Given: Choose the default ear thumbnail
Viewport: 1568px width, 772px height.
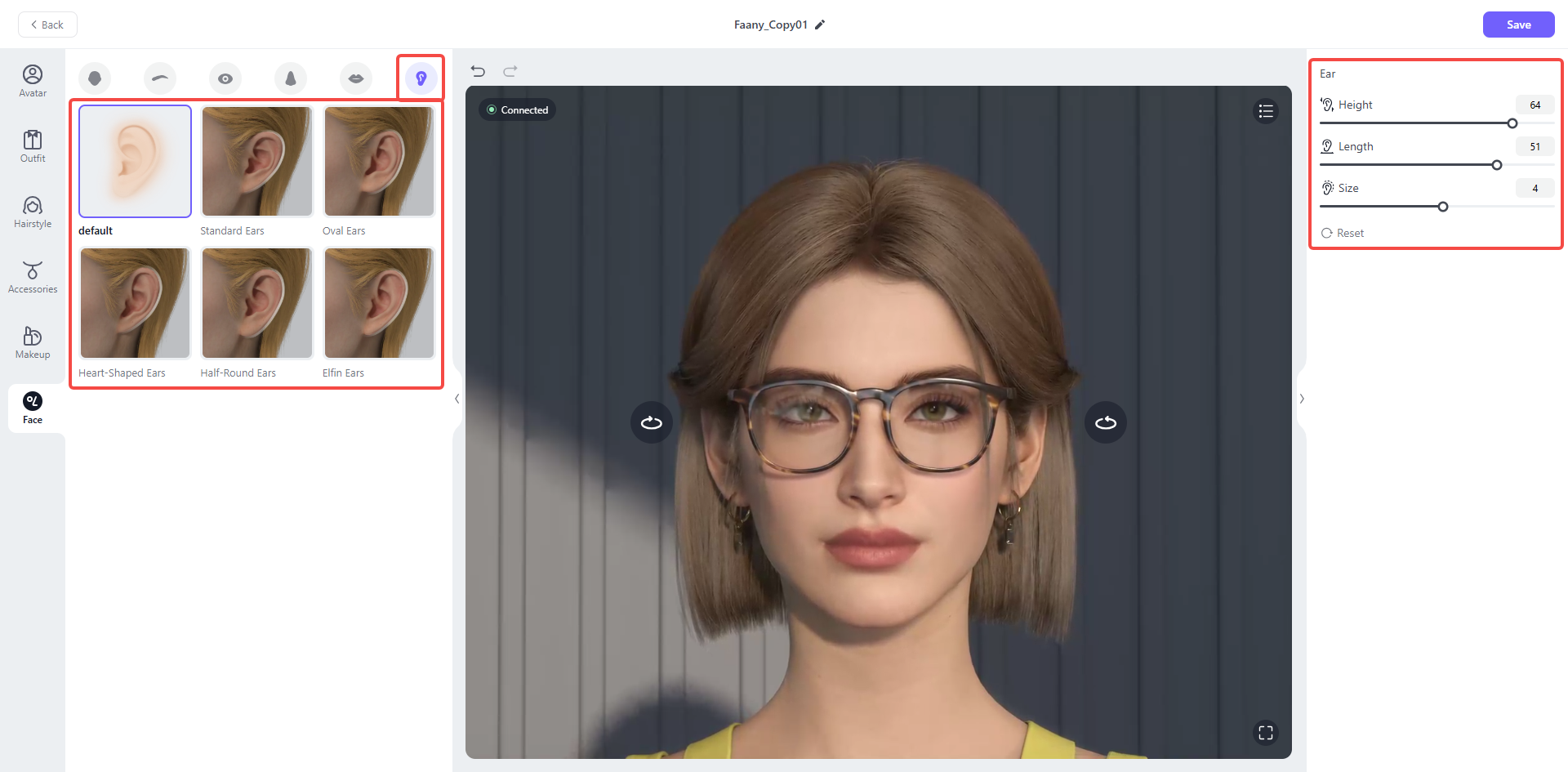Looking at the screenshot, I should 135,161.
